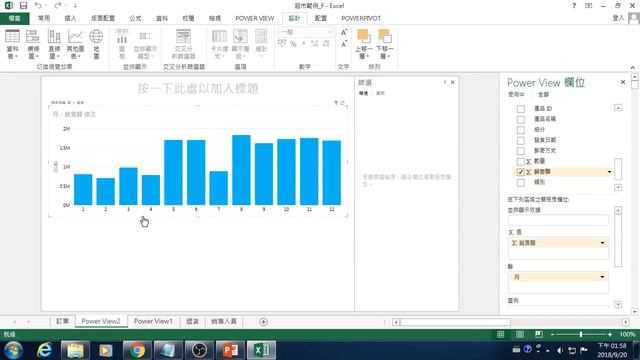Increase font size with large A icon
Image resolution: width=640 pixels, height=360 pixels.
coord(344,33)
